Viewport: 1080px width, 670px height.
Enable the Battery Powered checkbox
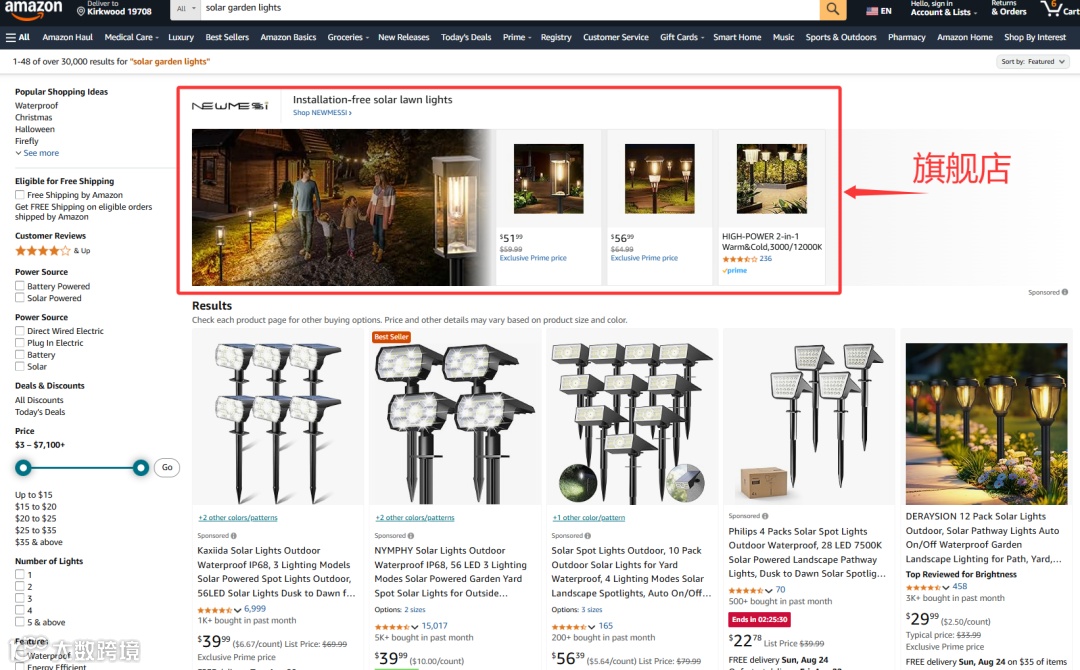[20, 286]
